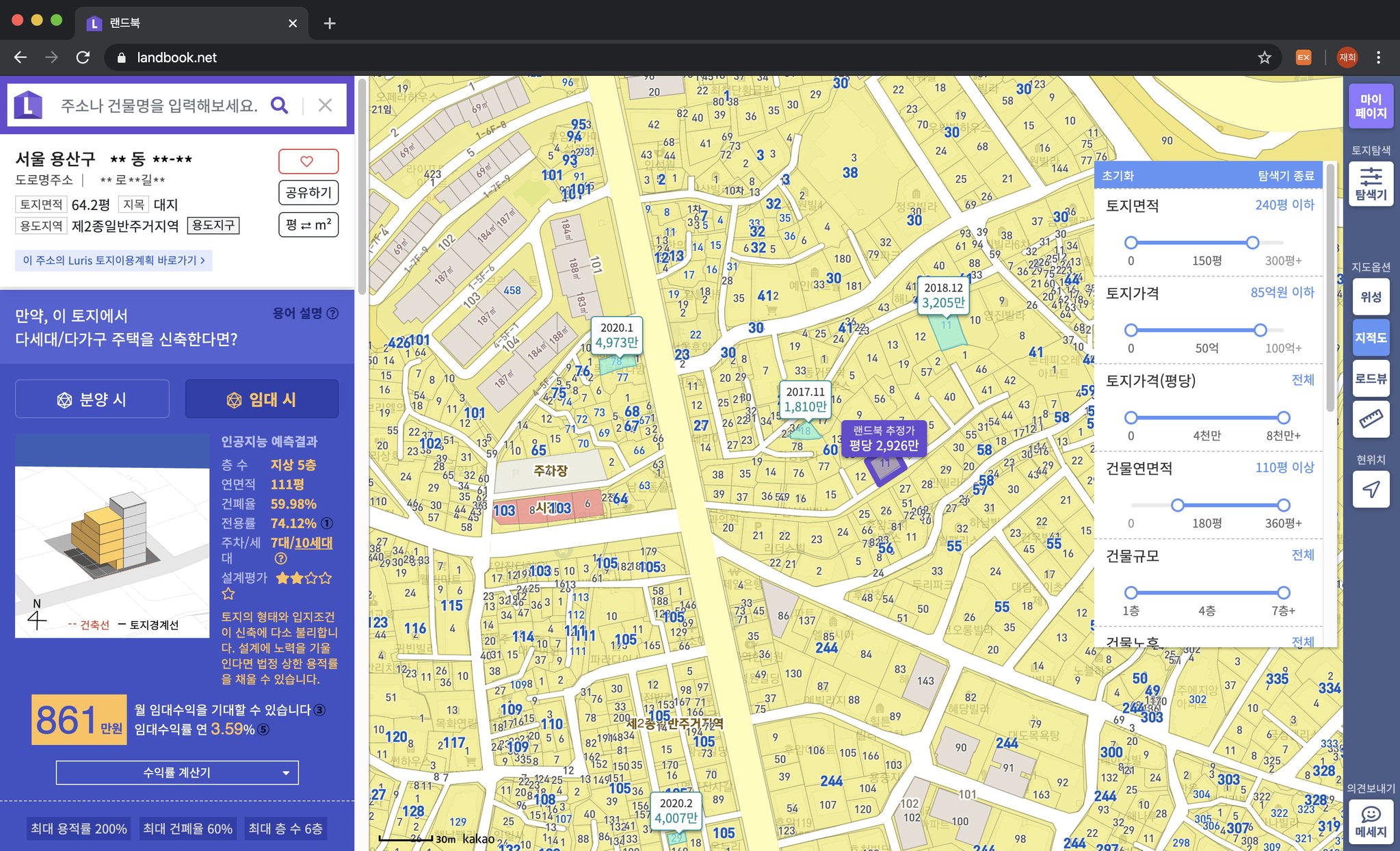Expand the 수익률 계산기 dropdown
Viewport: 1400px width, 851px height.
(x=177, y=772)
